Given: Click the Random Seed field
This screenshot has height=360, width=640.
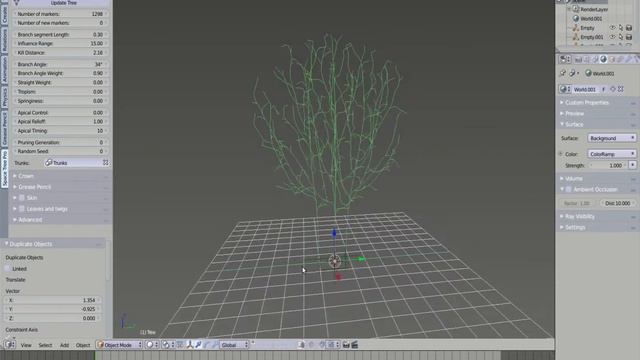Looking at the screenshot, I should (60, 151).
